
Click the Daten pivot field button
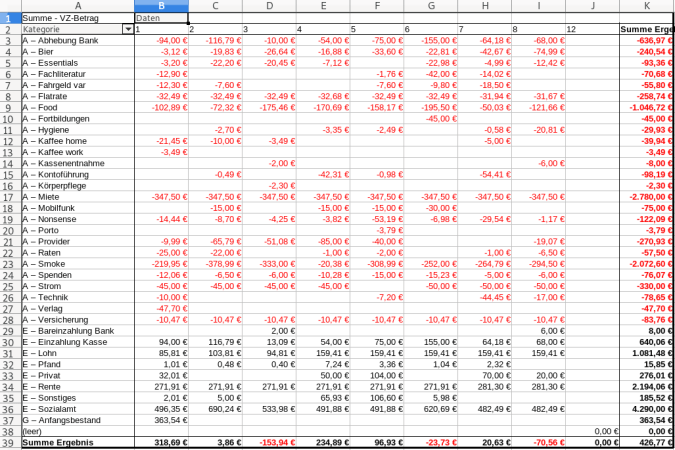(160, 18)
